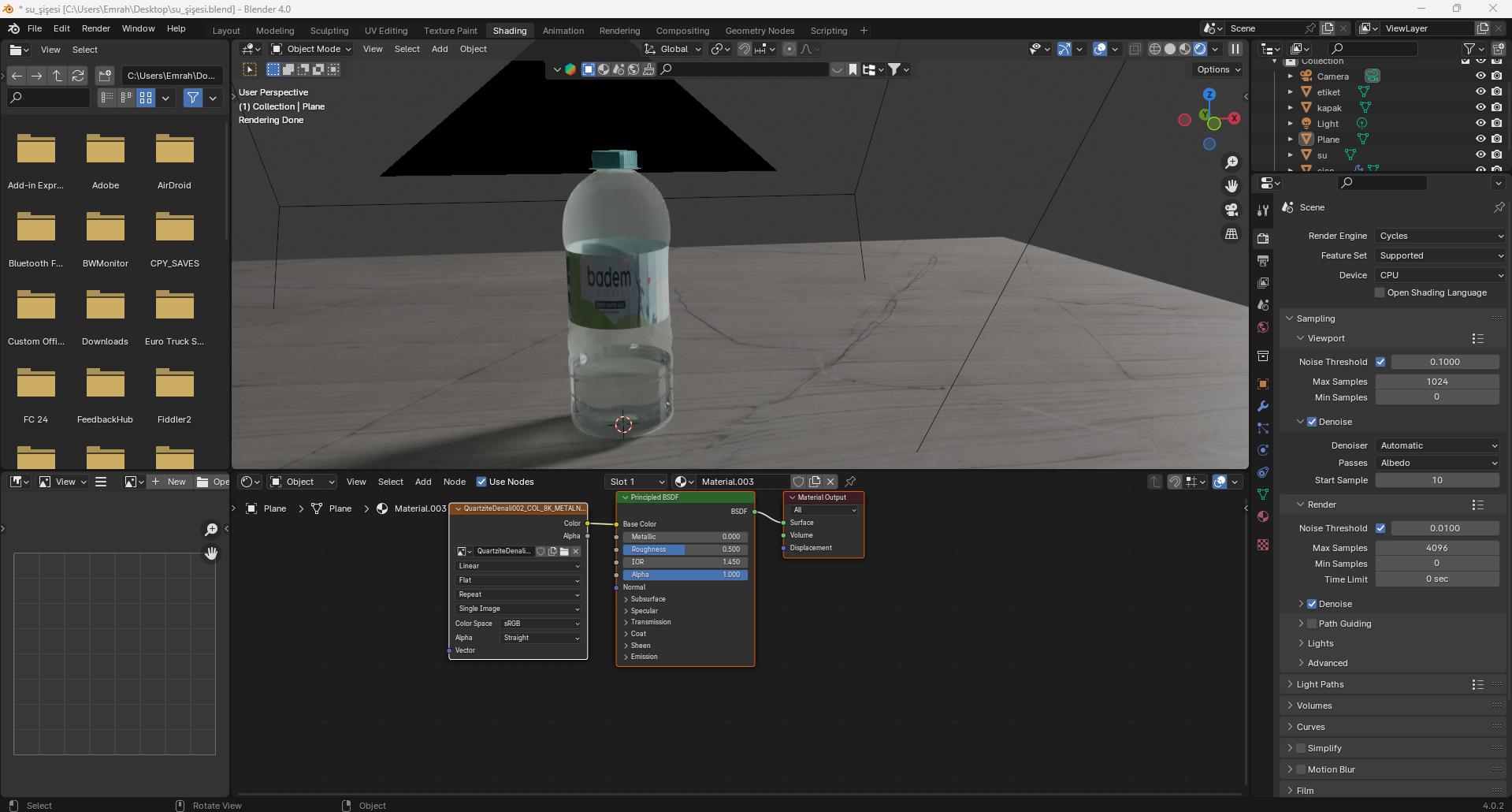Switch viewport to Rendered shading
The width and height of the screenshot is (1512, 812).
[x=1200, y=49]
